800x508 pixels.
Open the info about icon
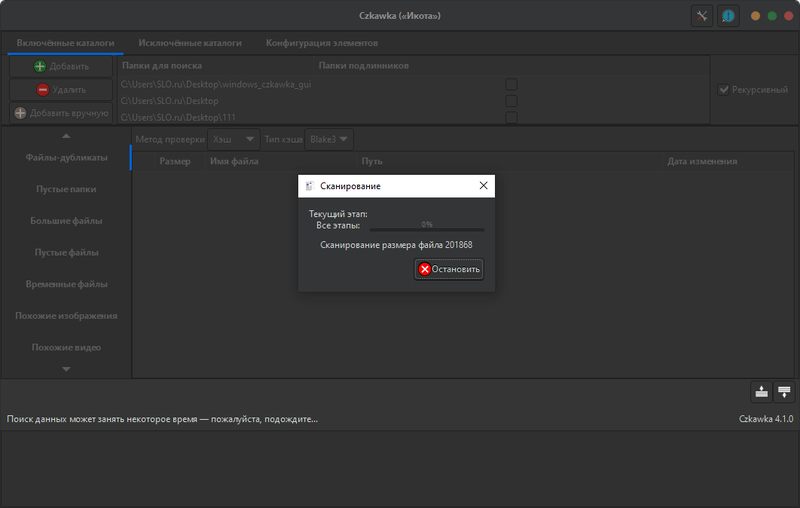(728, 16)
